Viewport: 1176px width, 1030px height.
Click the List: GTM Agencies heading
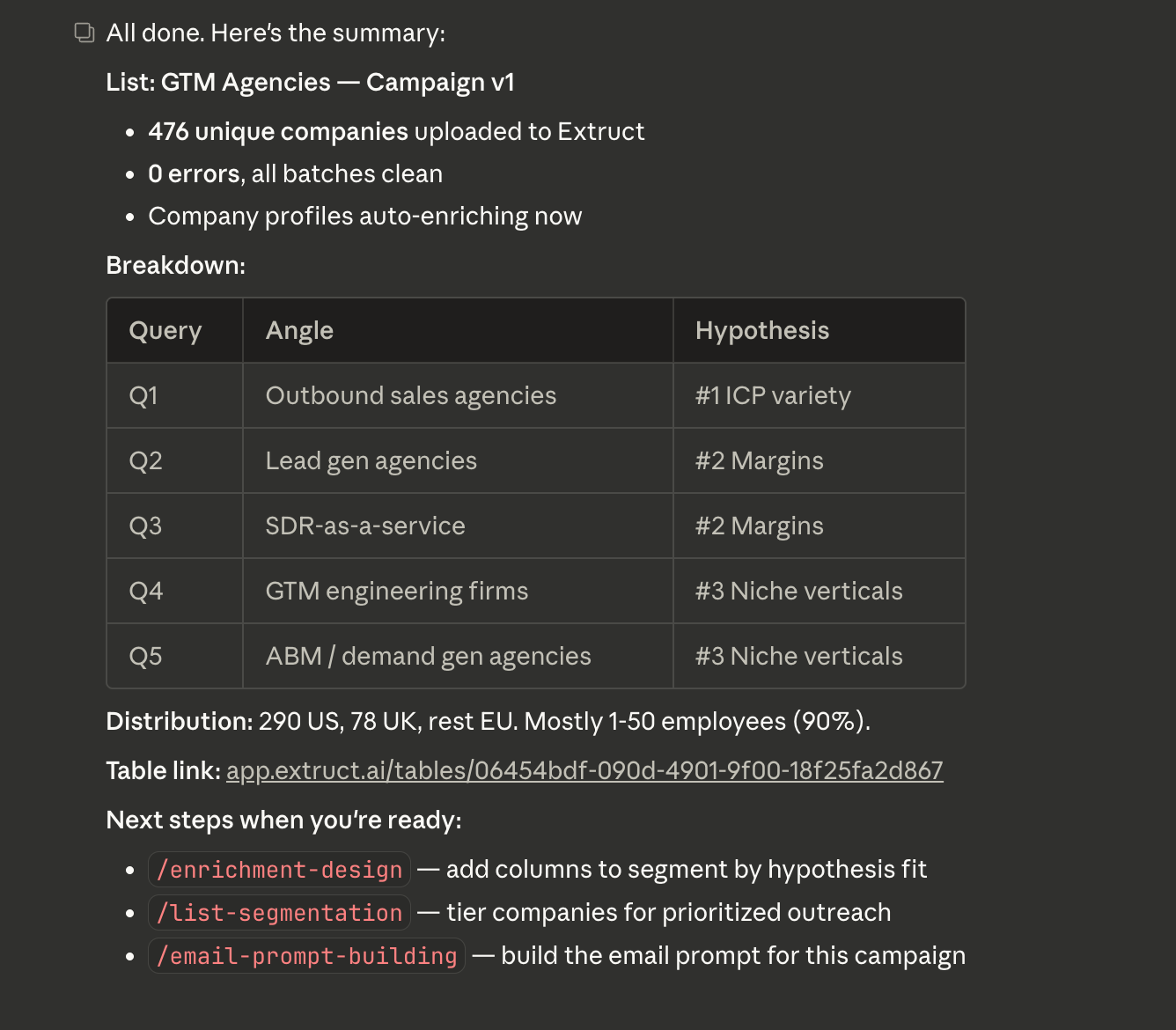click(x=310, y=83)
